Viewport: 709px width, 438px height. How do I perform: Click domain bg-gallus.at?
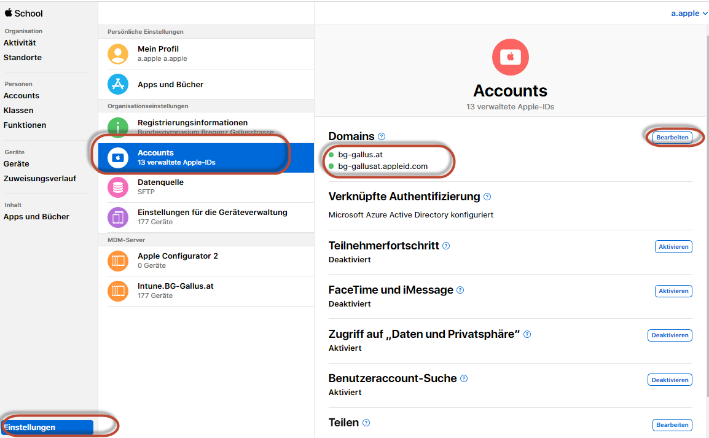click(x=360, y=155)
